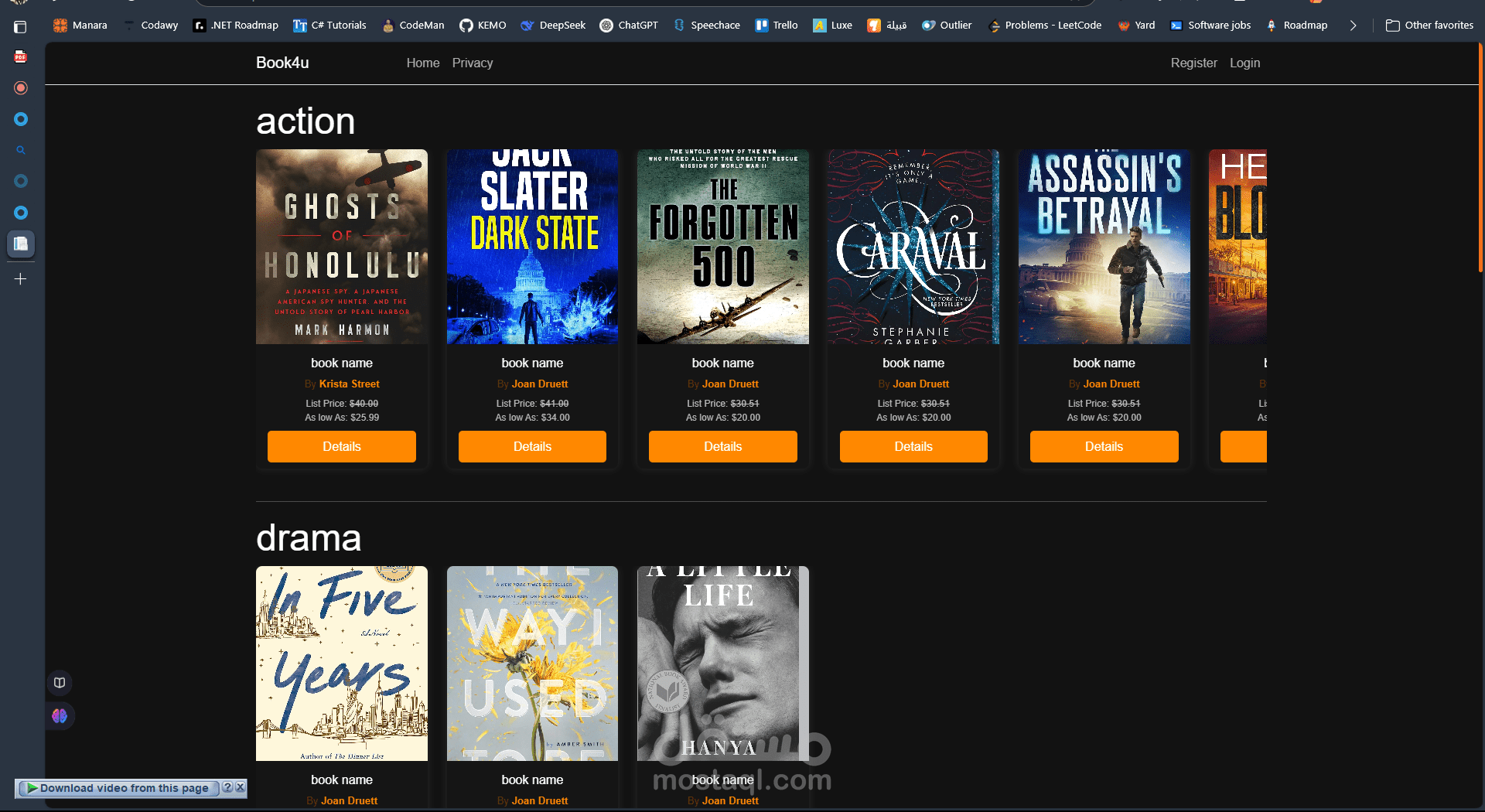Open the Other favorites folder
The width and height of the screenshot is (1485, 812).
(1429, 25)
